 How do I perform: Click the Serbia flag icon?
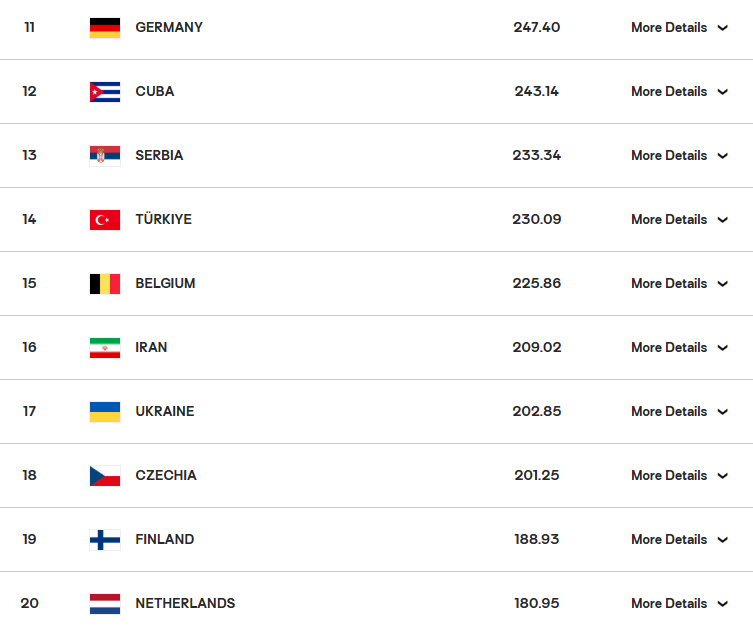[x=104, y=156]
